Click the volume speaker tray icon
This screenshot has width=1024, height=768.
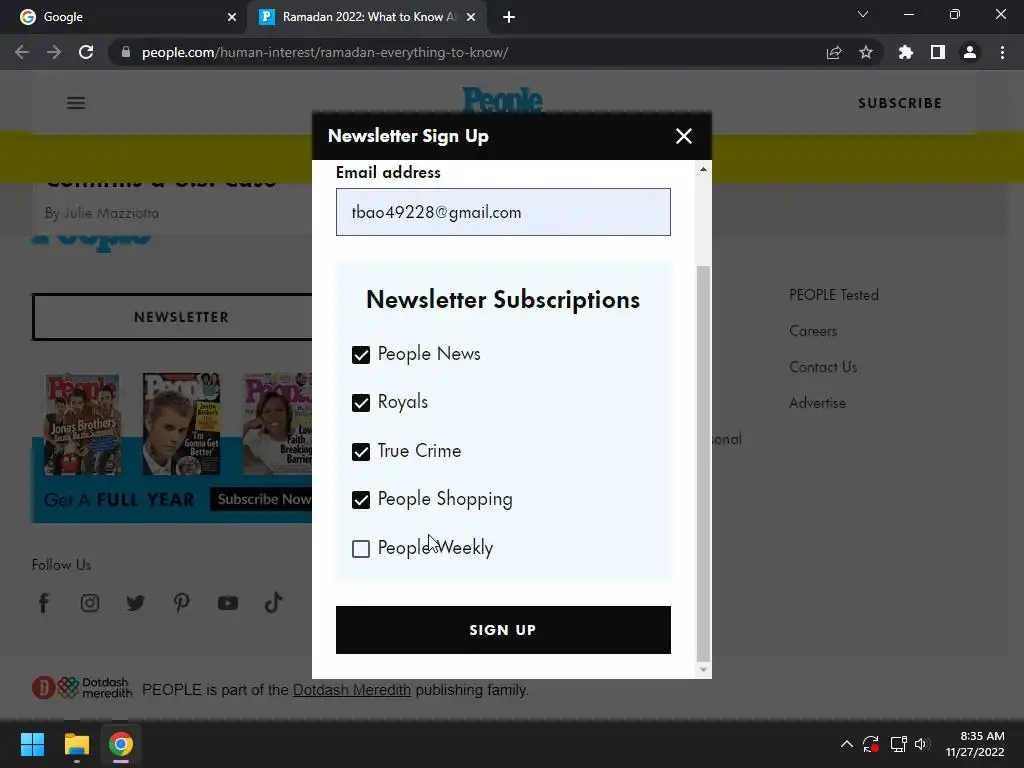click(x=921, y=744)
